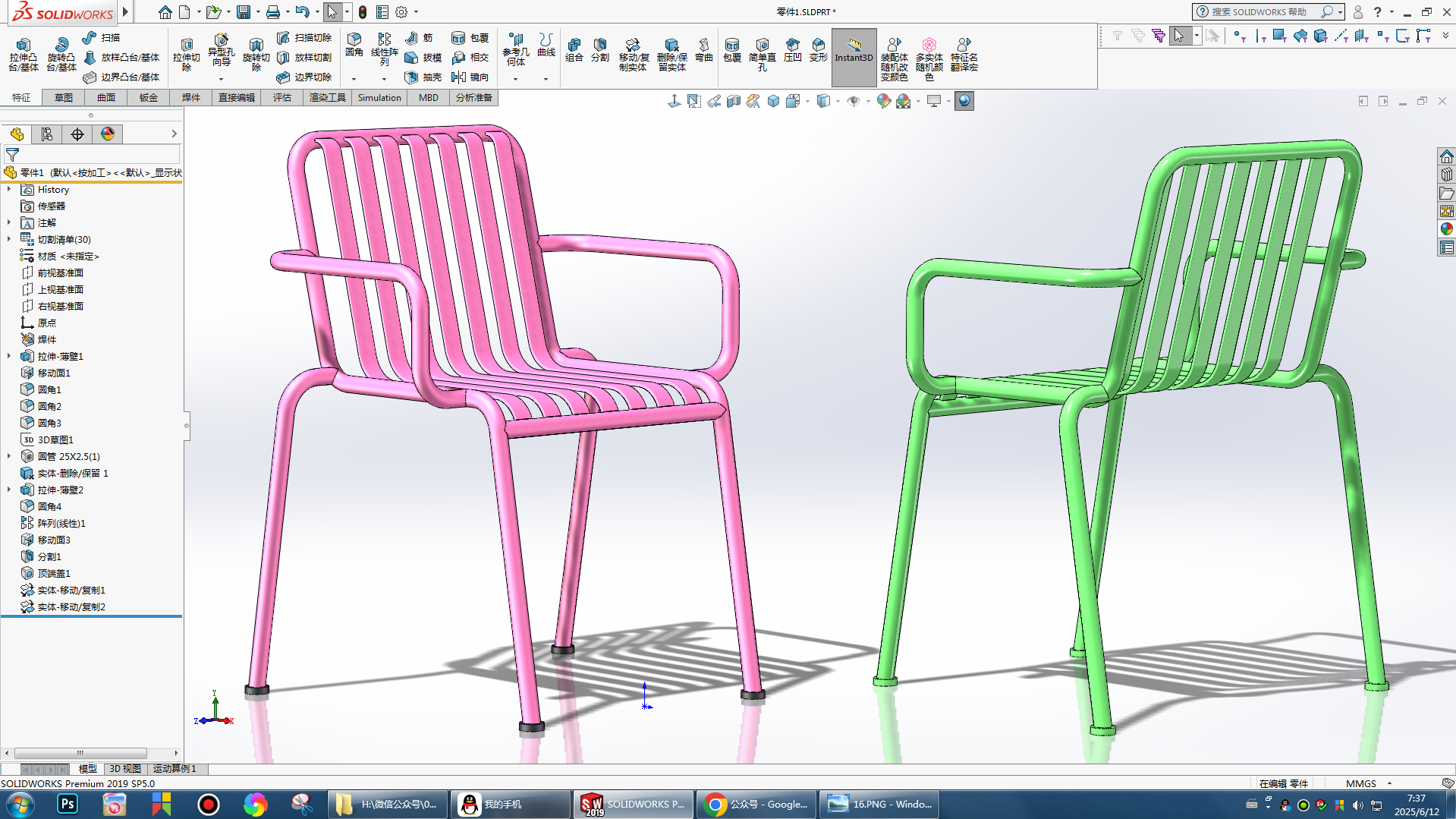Image resolution: width=1456 pixels, height=819 pixels.
Task: Choose the 筋 rib tool
Action: 419,37
